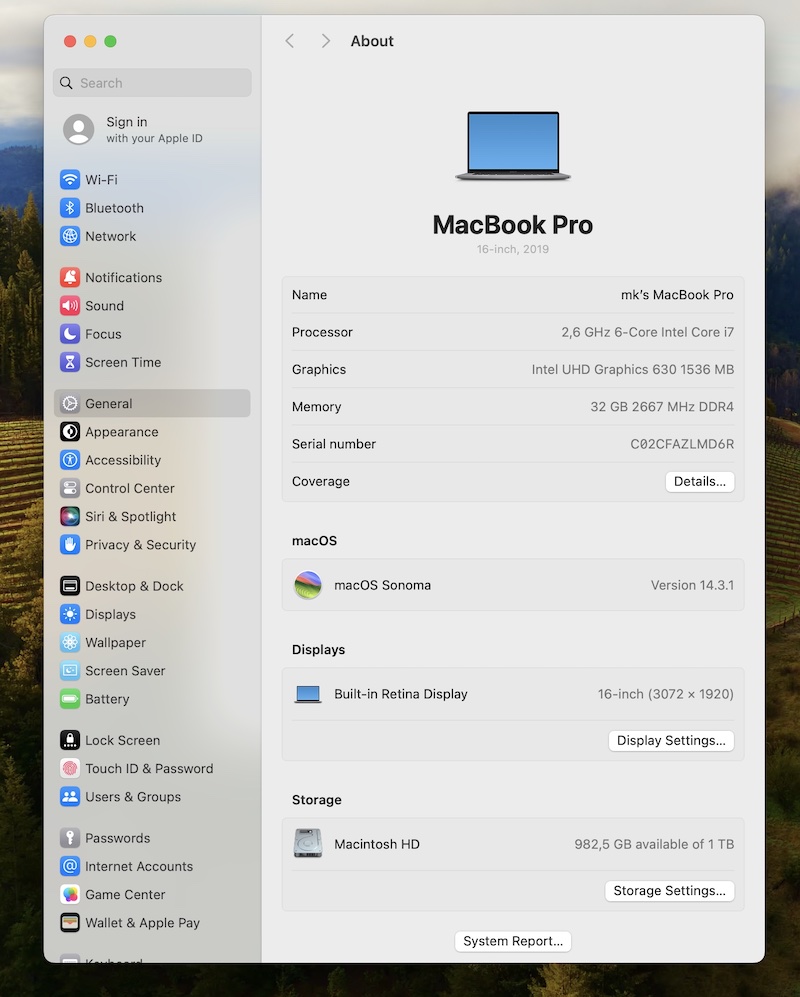Image resolution: width=800 pixels, height=997 pixels.
Task: Open the System Report
Action: [513, 941]
